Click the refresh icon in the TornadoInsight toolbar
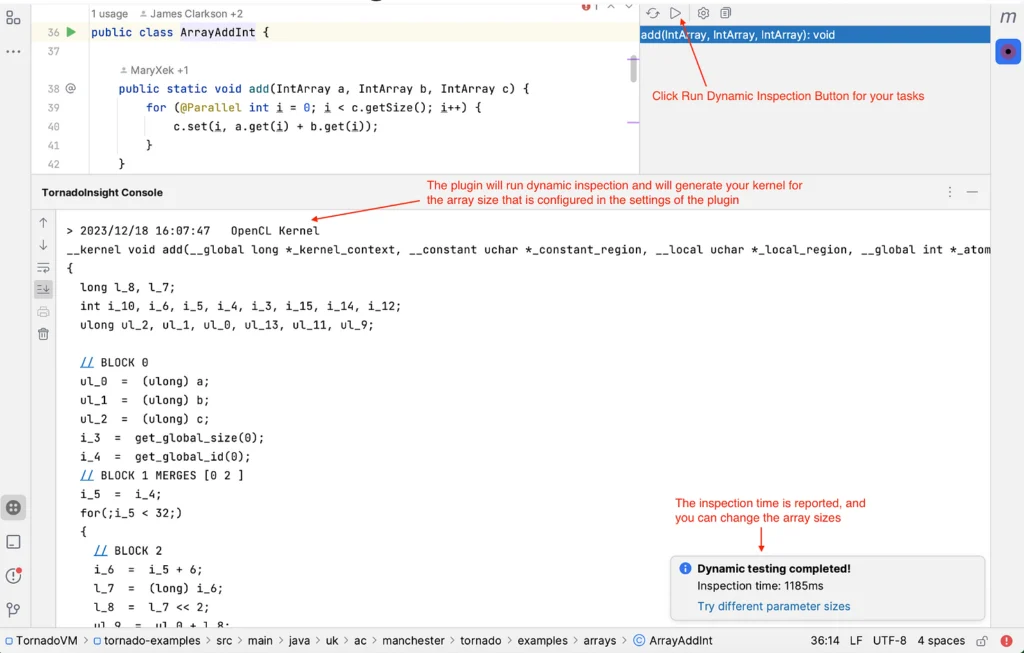 pos(652,13)
